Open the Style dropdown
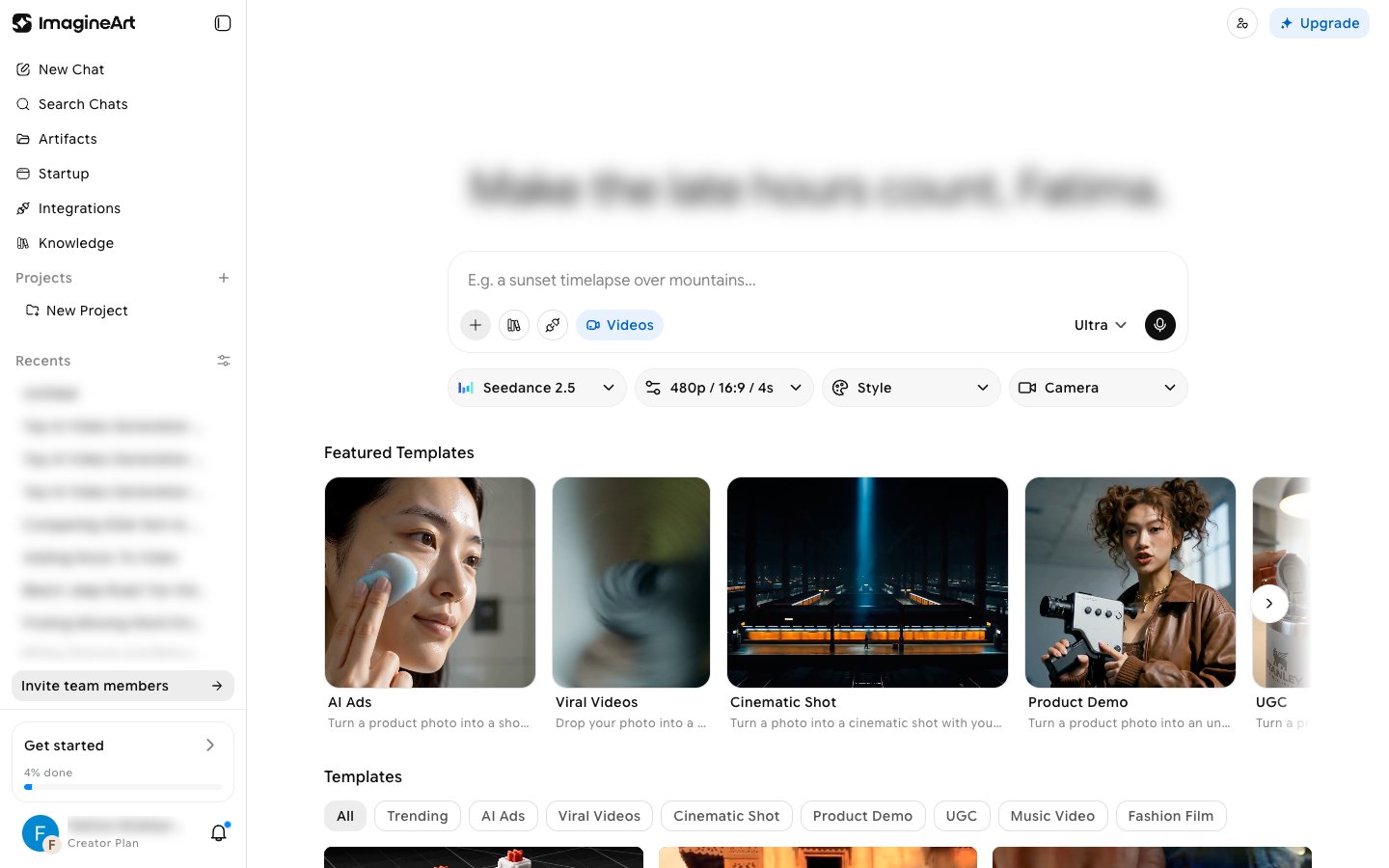The image size is (1389, 868). click(912, 388)
